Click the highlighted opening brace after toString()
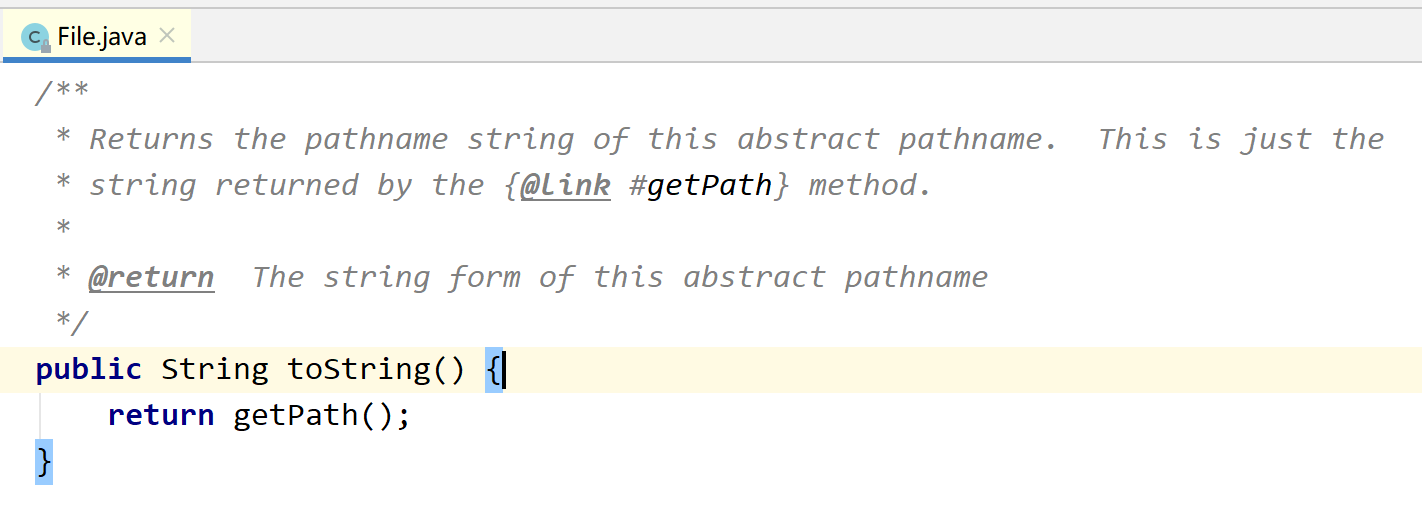Image resolution: width=1422 pixels, height=513 pixels. (493, 370)
